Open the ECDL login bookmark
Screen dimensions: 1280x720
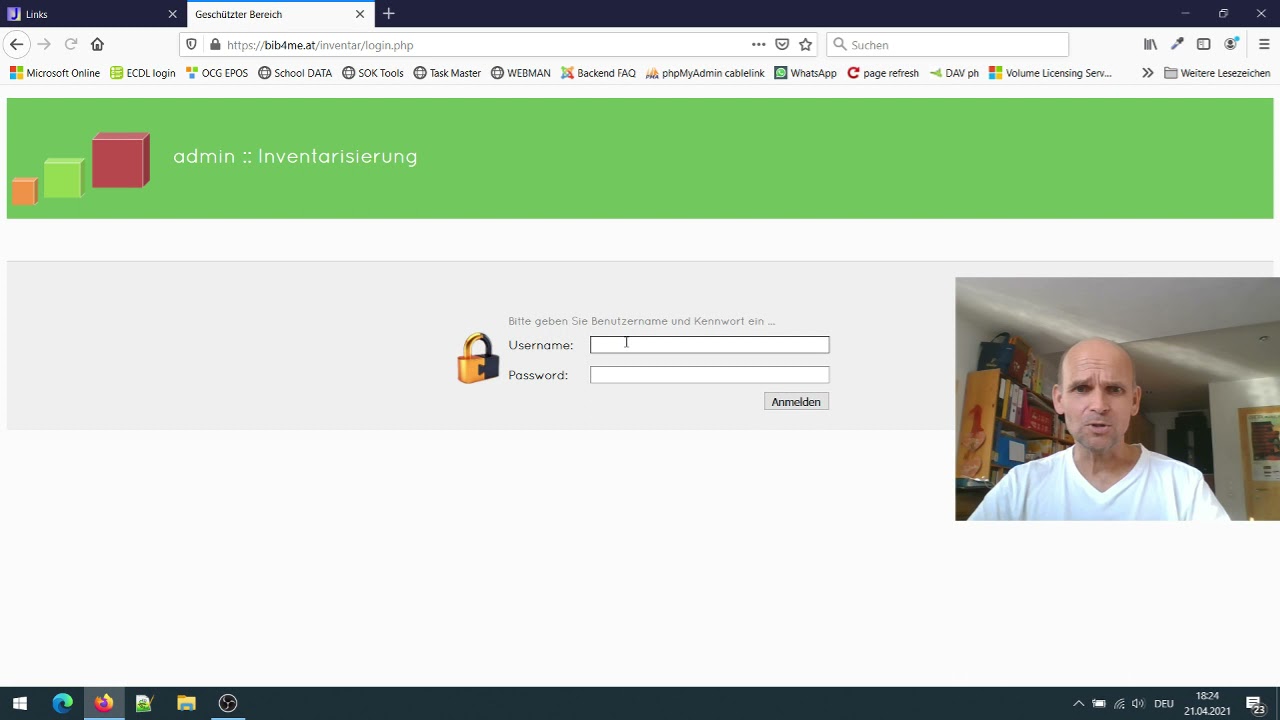tap(143, 73)
